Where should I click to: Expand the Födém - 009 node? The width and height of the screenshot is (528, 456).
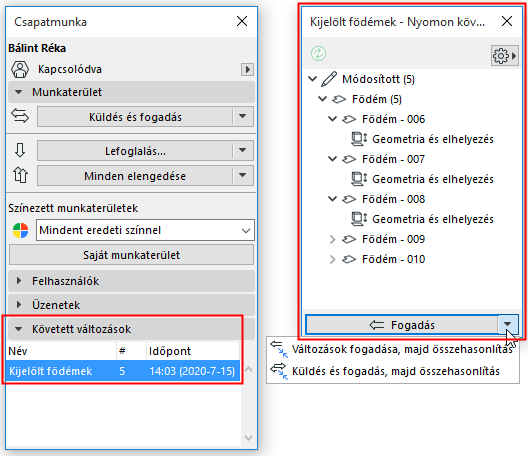click(x=333, y=239)
